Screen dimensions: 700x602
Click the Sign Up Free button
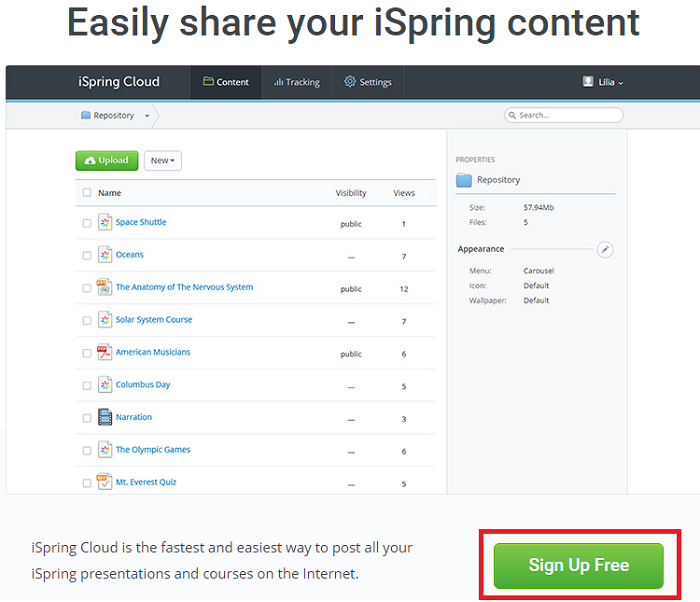coord(578,565)
